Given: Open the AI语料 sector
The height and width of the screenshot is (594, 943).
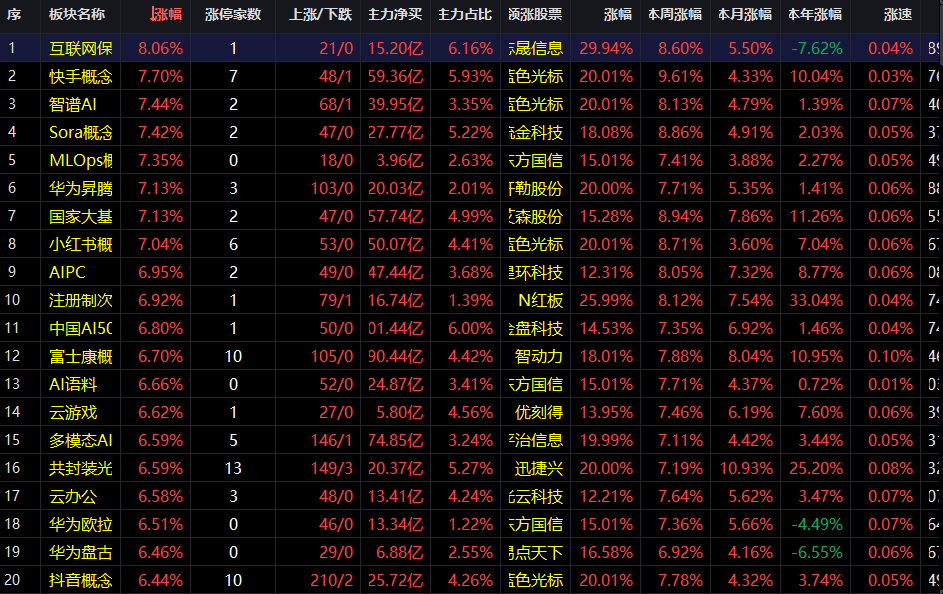Looking at the screenshot, I should (73, 384).
